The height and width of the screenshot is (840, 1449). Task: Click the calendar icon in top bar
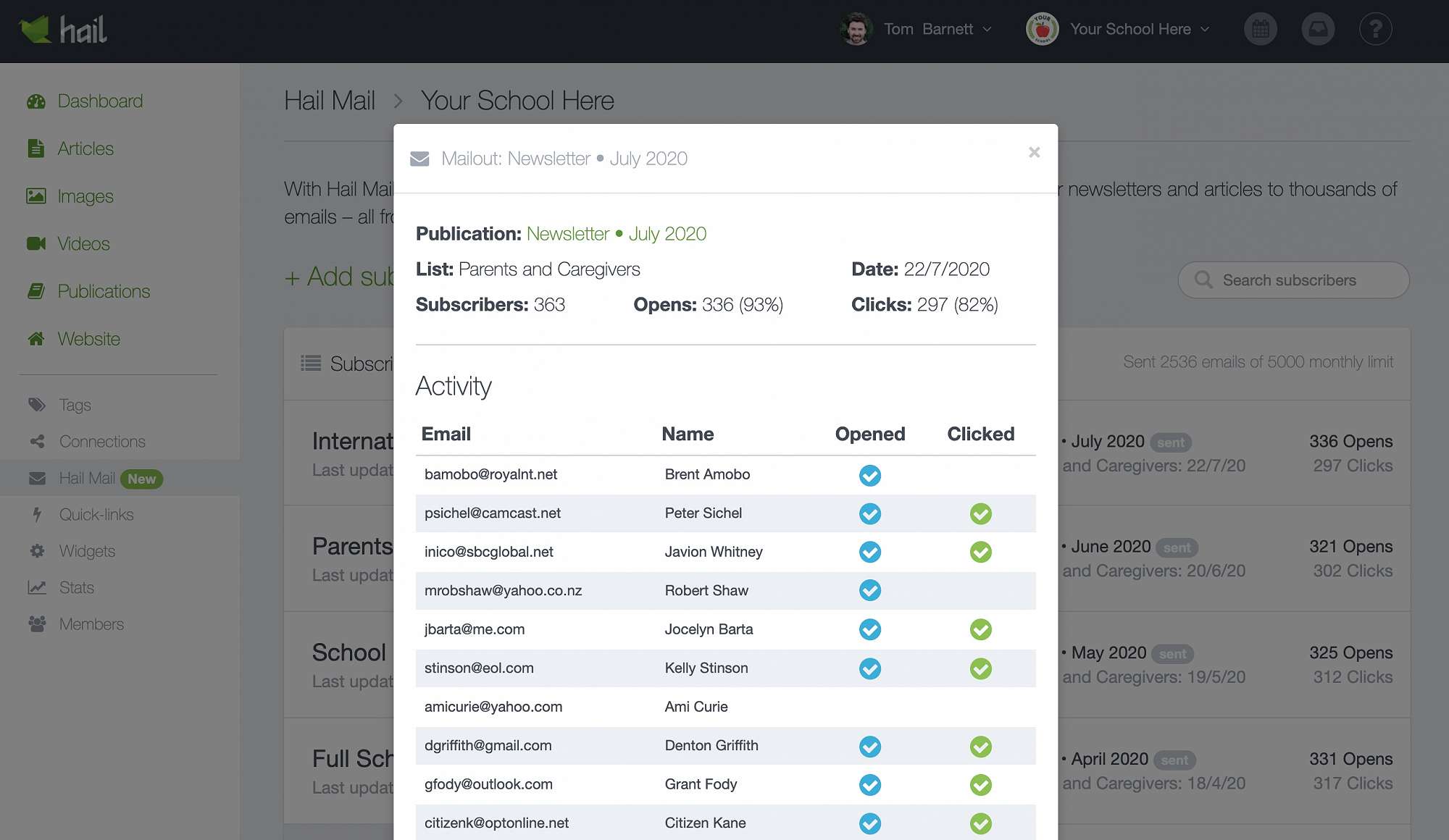[1261, 30]
